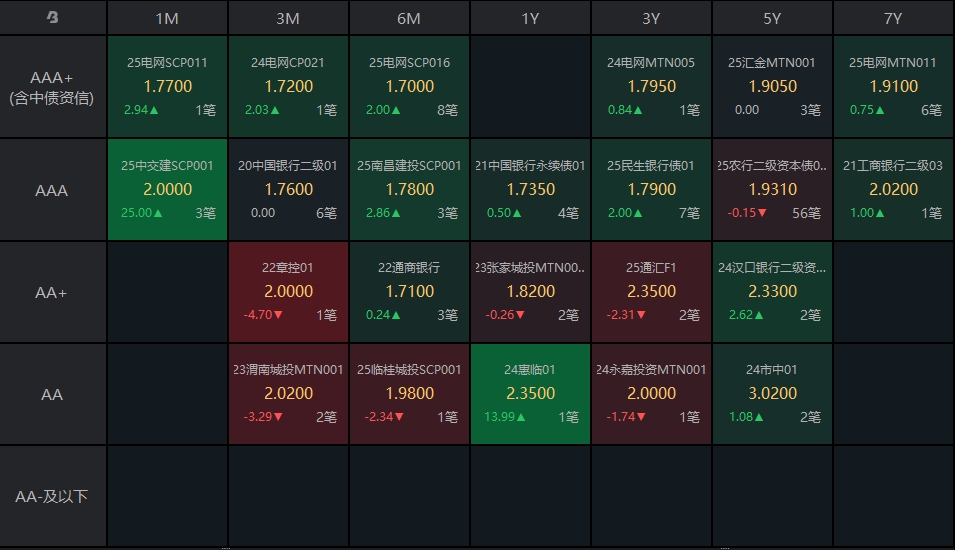Image resolution: width=955 pixels, height=550 pixels.
Task: Select the 25民生银行债01 bond cell
Action: click(651, 190)
